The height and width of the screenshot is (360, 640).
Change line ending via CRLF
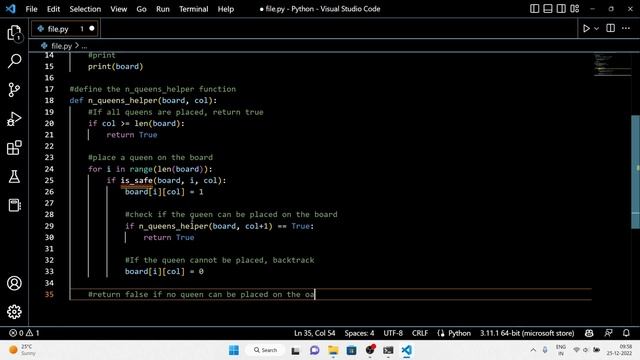(x=420, y=333)
